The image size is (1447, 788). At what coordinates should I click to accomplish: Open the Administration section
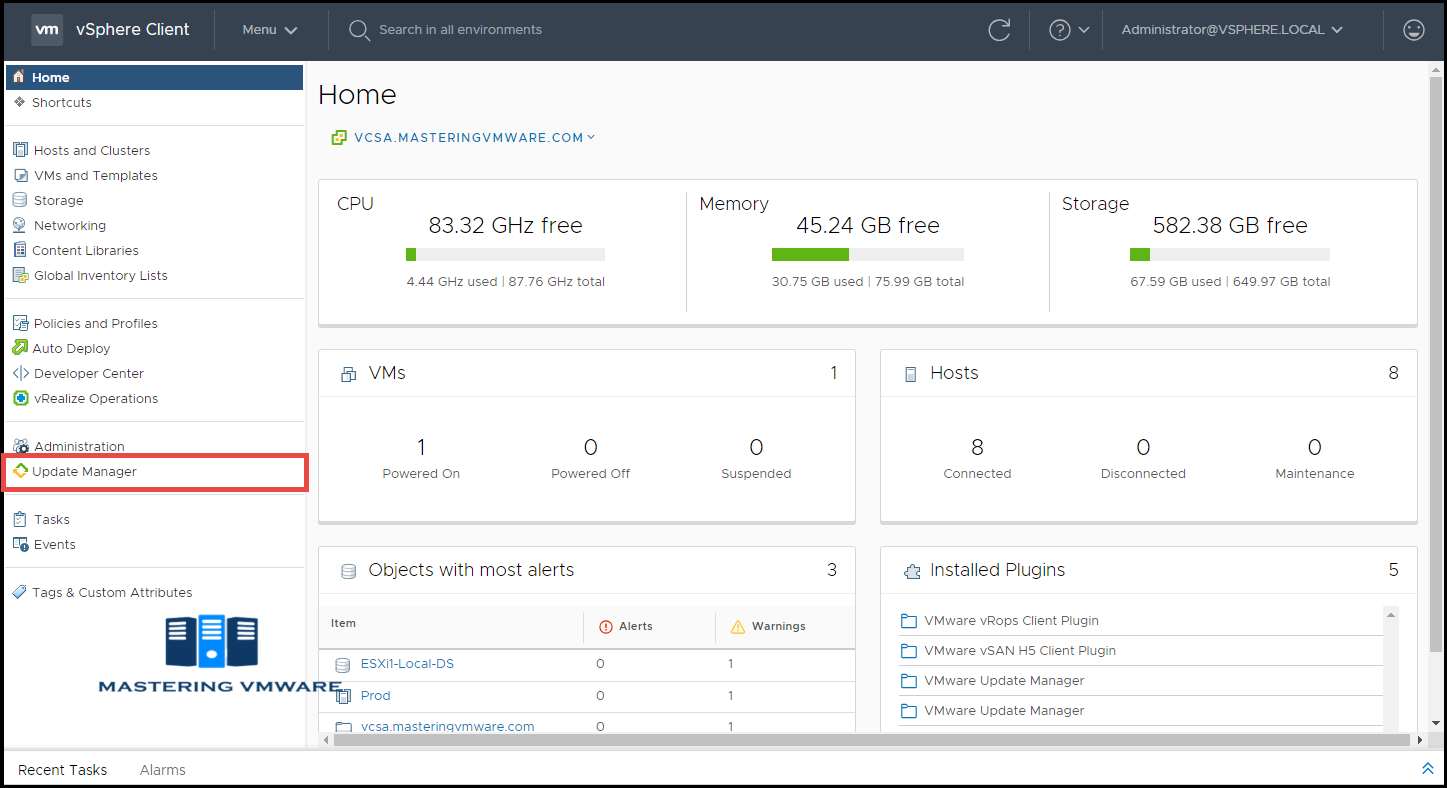(79, 446)
